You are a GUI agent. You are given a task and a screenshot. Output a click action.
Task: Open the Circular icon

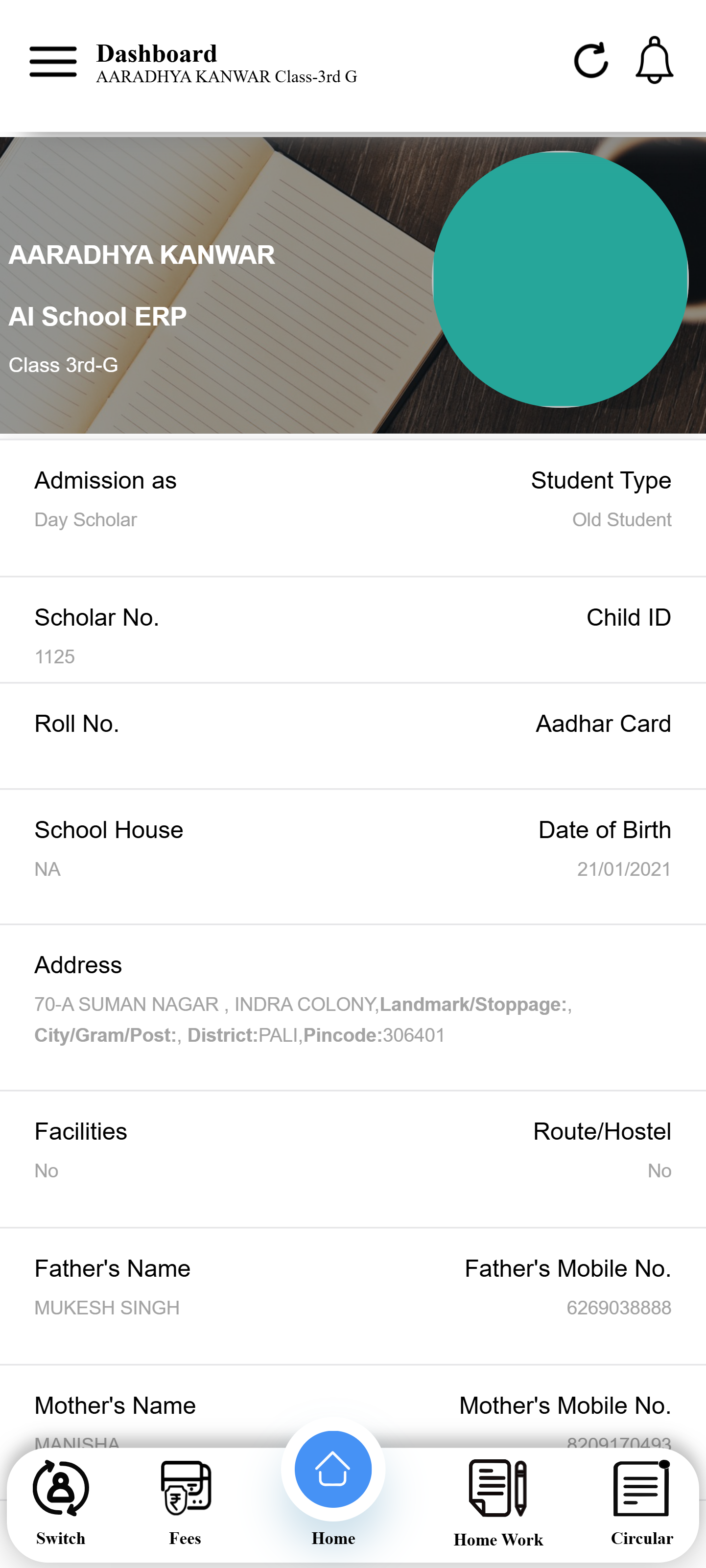click(641, 1489)
